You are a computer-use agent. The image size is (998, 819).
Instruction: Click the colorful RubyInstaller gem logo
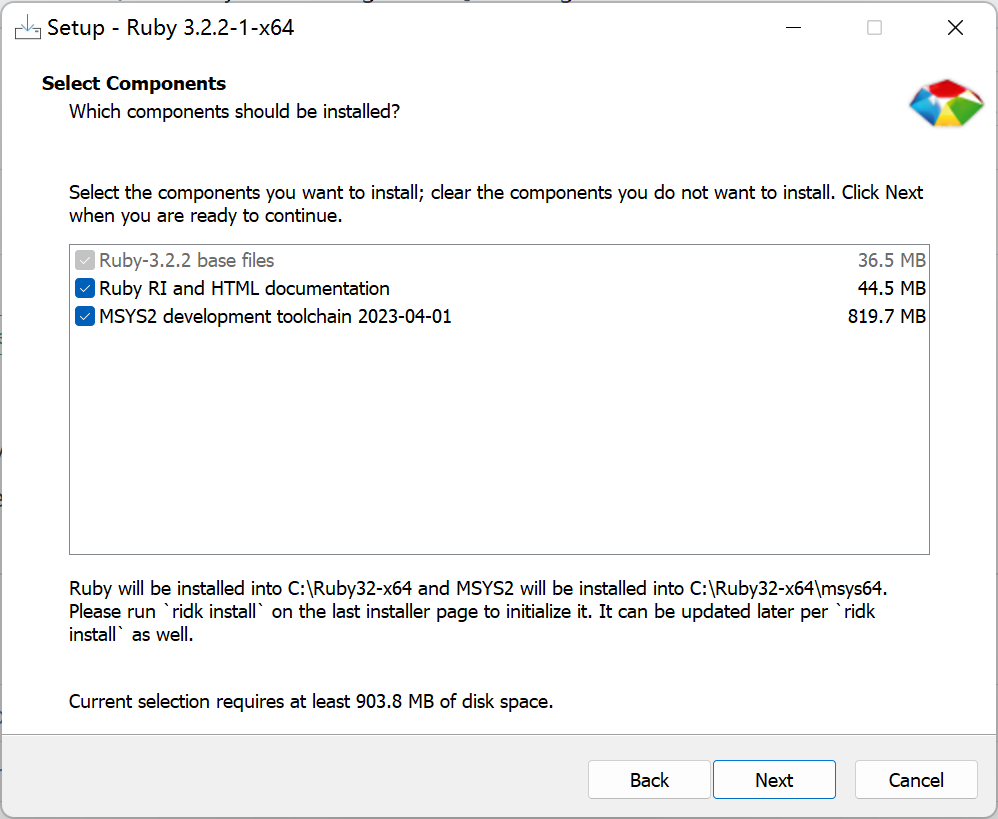[946, 104]
